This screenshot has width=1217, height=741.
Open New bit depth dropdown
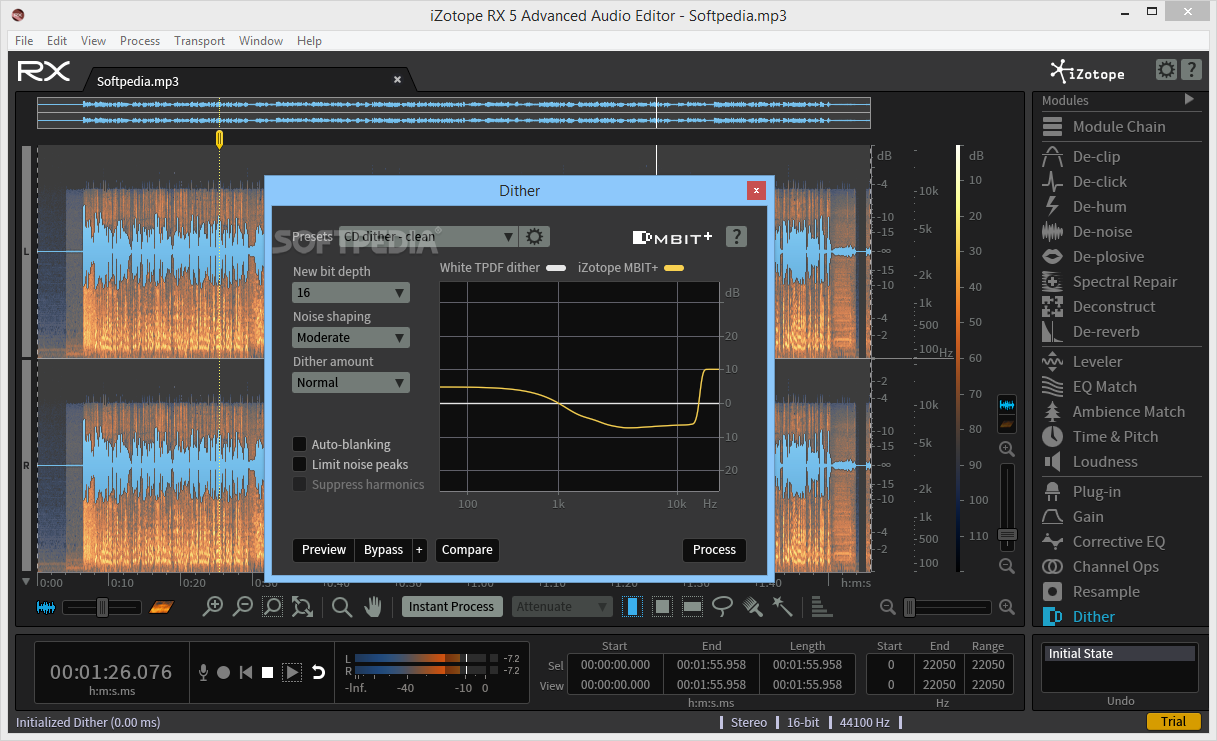(x=351, y=293)
